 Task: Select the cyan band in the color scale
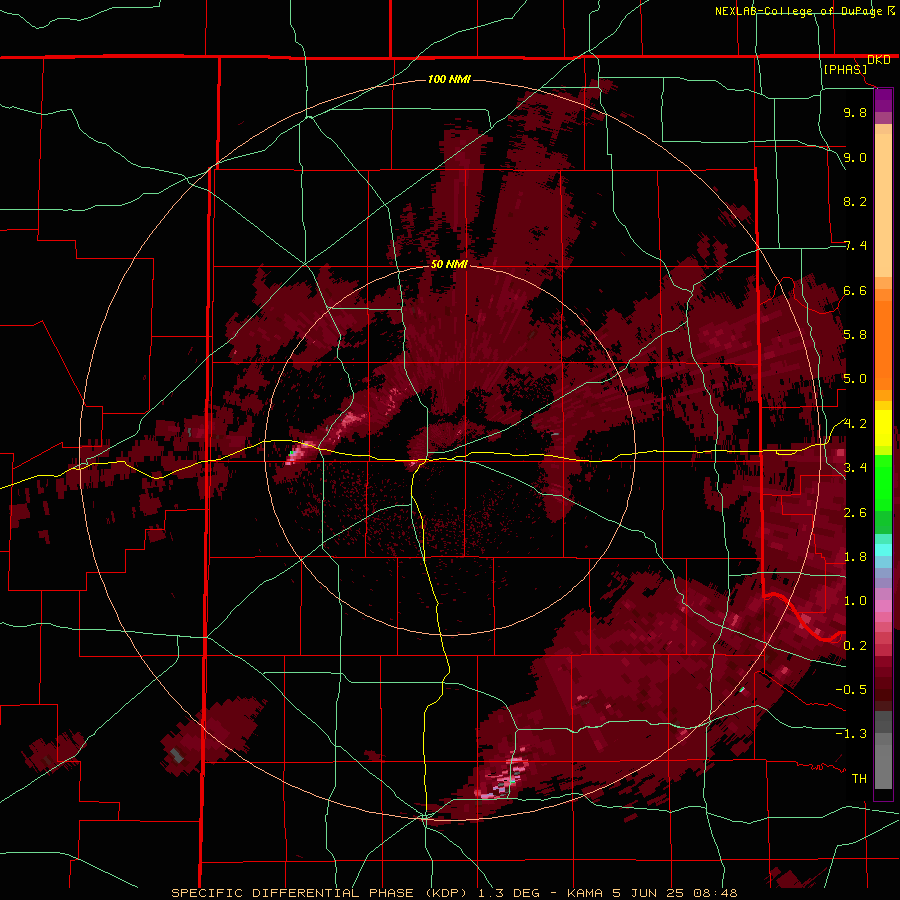[883, 550]
